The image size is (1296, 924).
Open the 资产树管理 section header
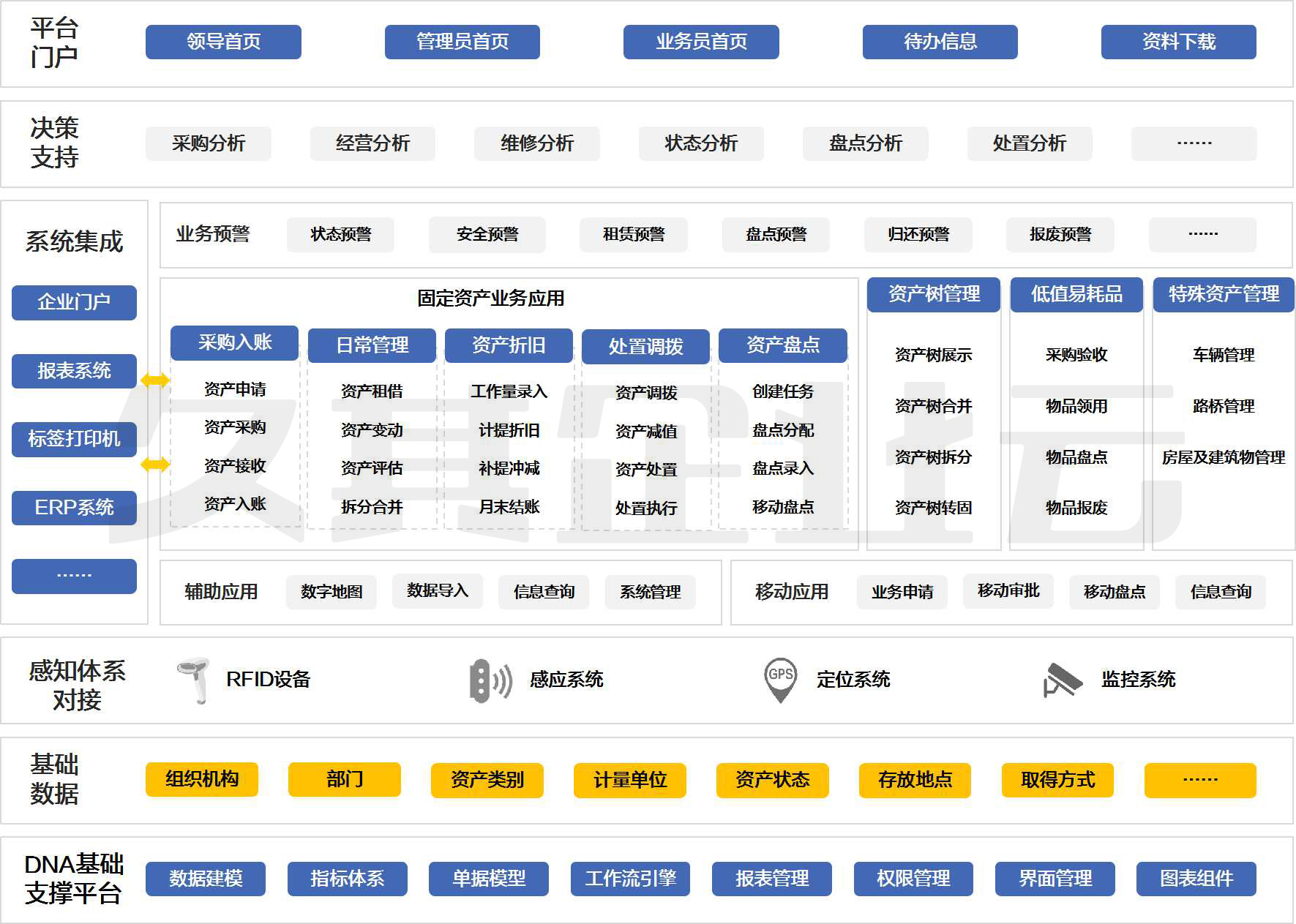(x=934, y=294)
